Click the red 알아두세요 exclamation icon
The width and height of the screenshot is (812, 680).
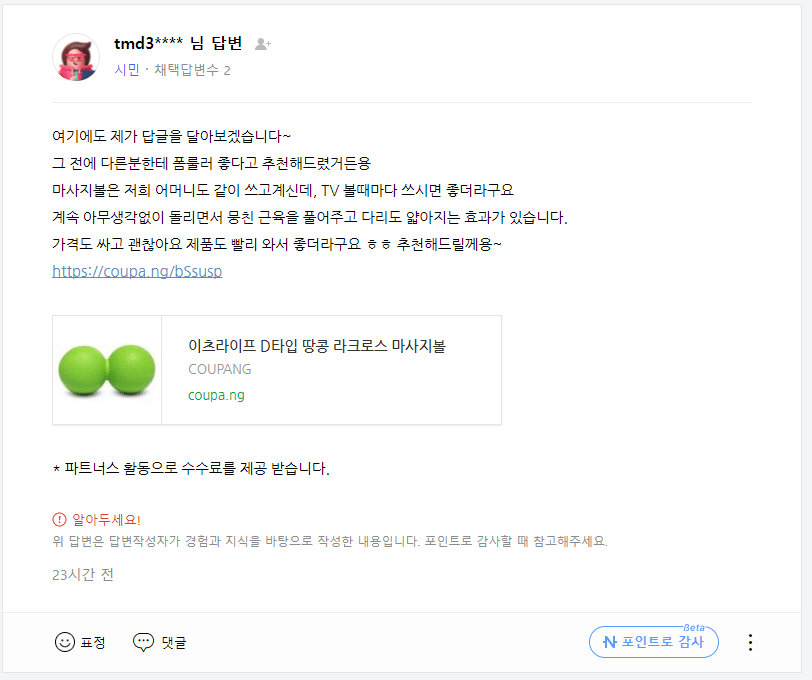(x=60, y=519)
